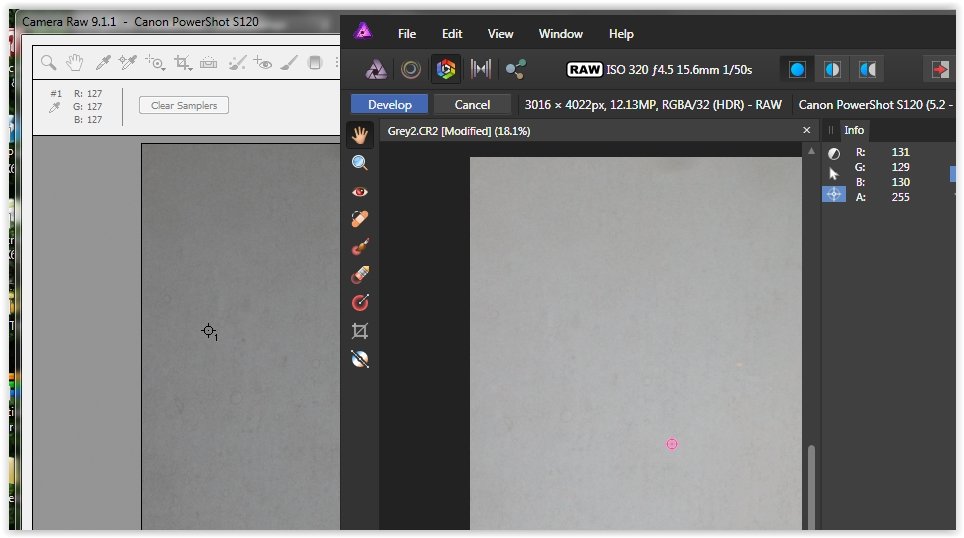The width and height of the screenshot is (964, 538).
Task: Click the G value 129 in Info panel
Action: click(901, 167)
